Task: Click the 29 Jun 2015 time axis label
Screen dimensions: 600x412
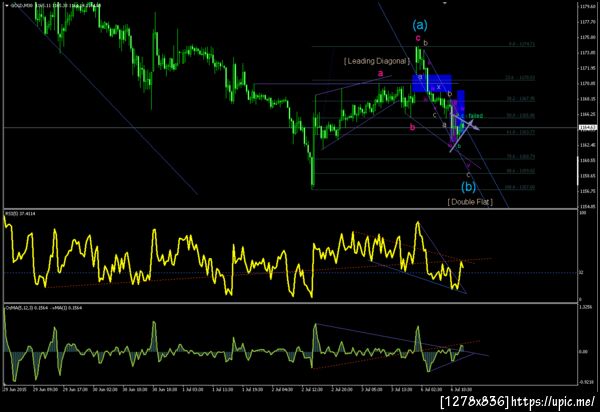Action: coord(13,389)
